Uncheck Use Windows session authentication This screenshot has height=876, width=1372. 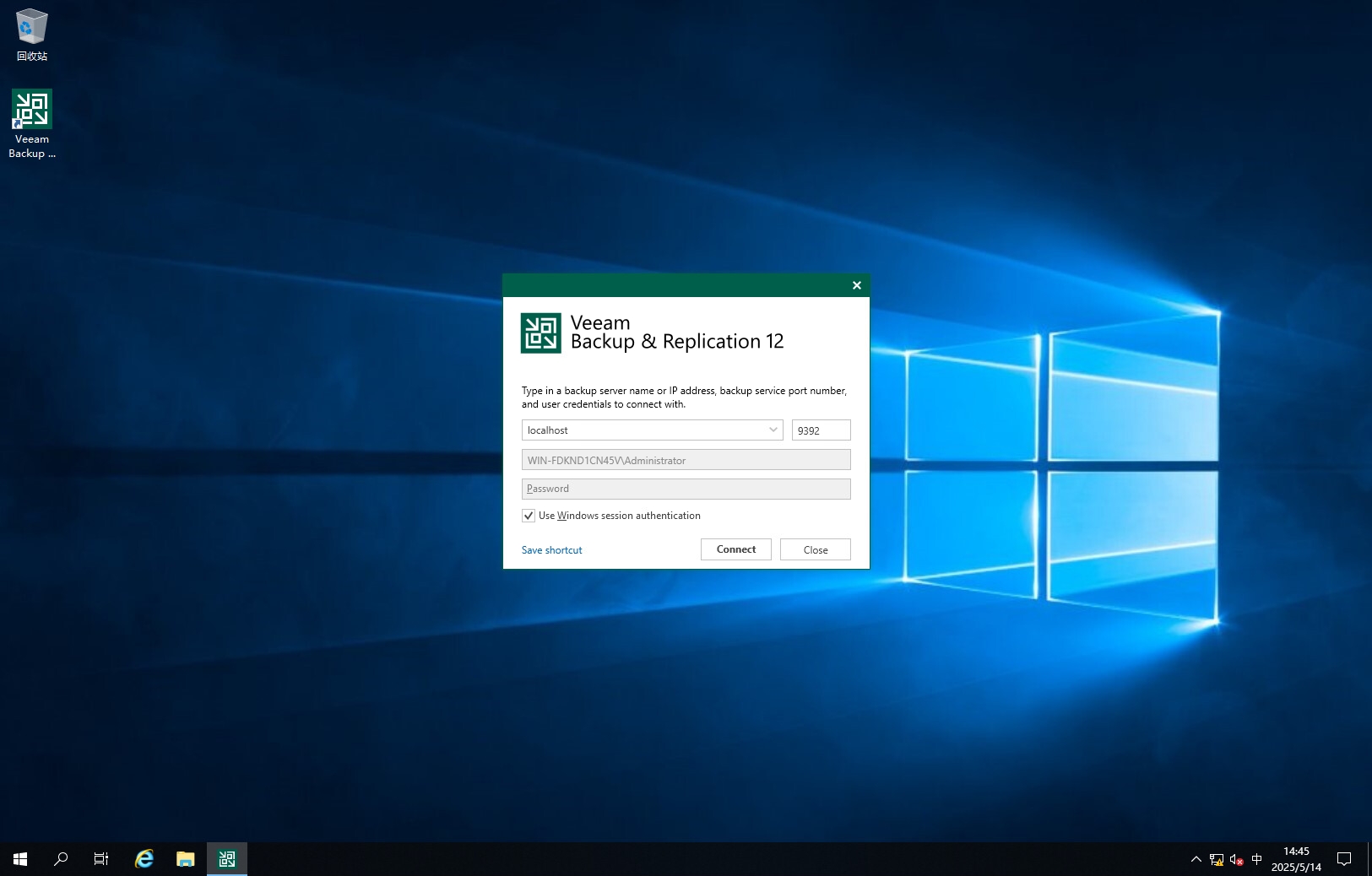pos(529,516)
